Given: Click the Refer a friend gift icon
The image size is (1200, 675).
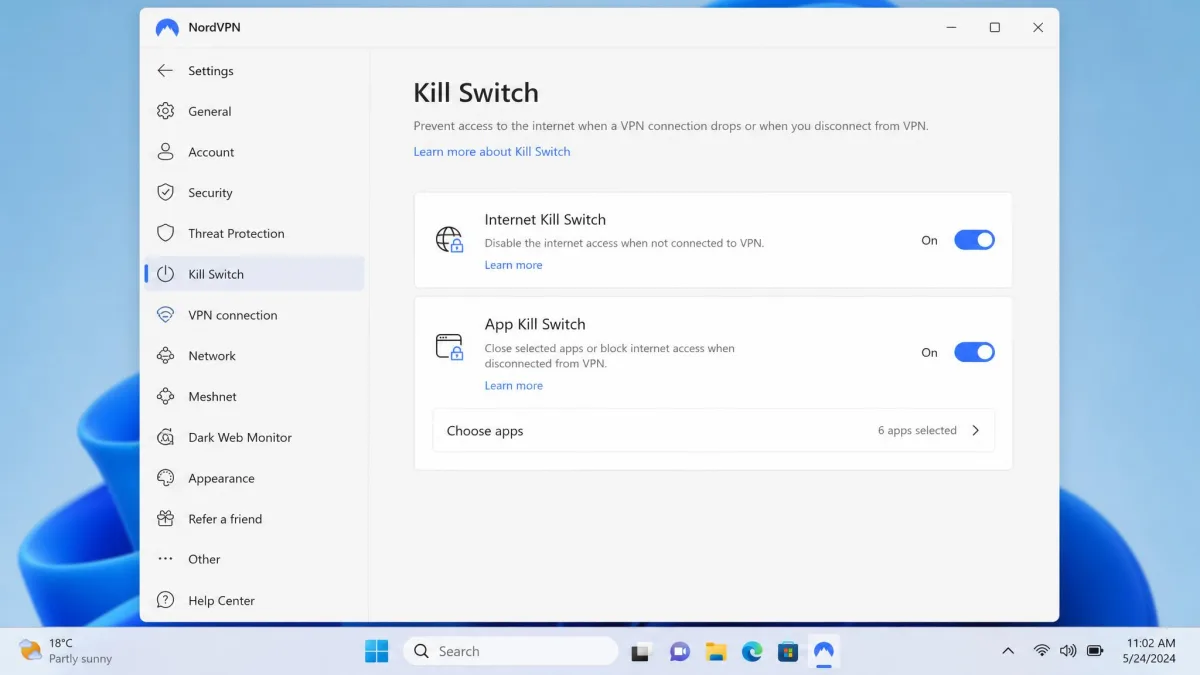Looking at the screenshot, I should coord(166,519).
